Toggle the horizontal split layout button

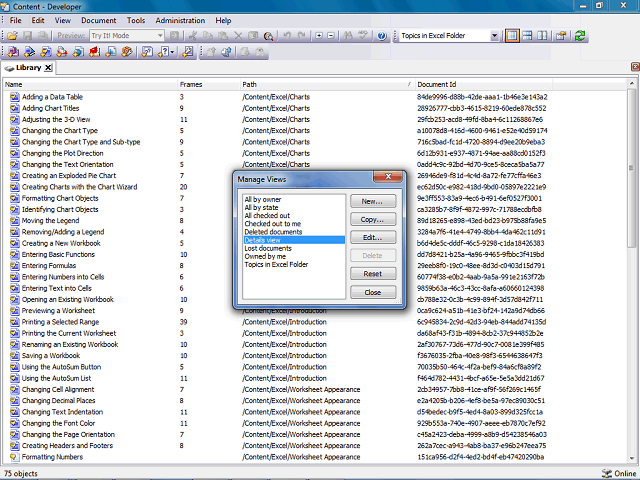click(x=527, y=36)
